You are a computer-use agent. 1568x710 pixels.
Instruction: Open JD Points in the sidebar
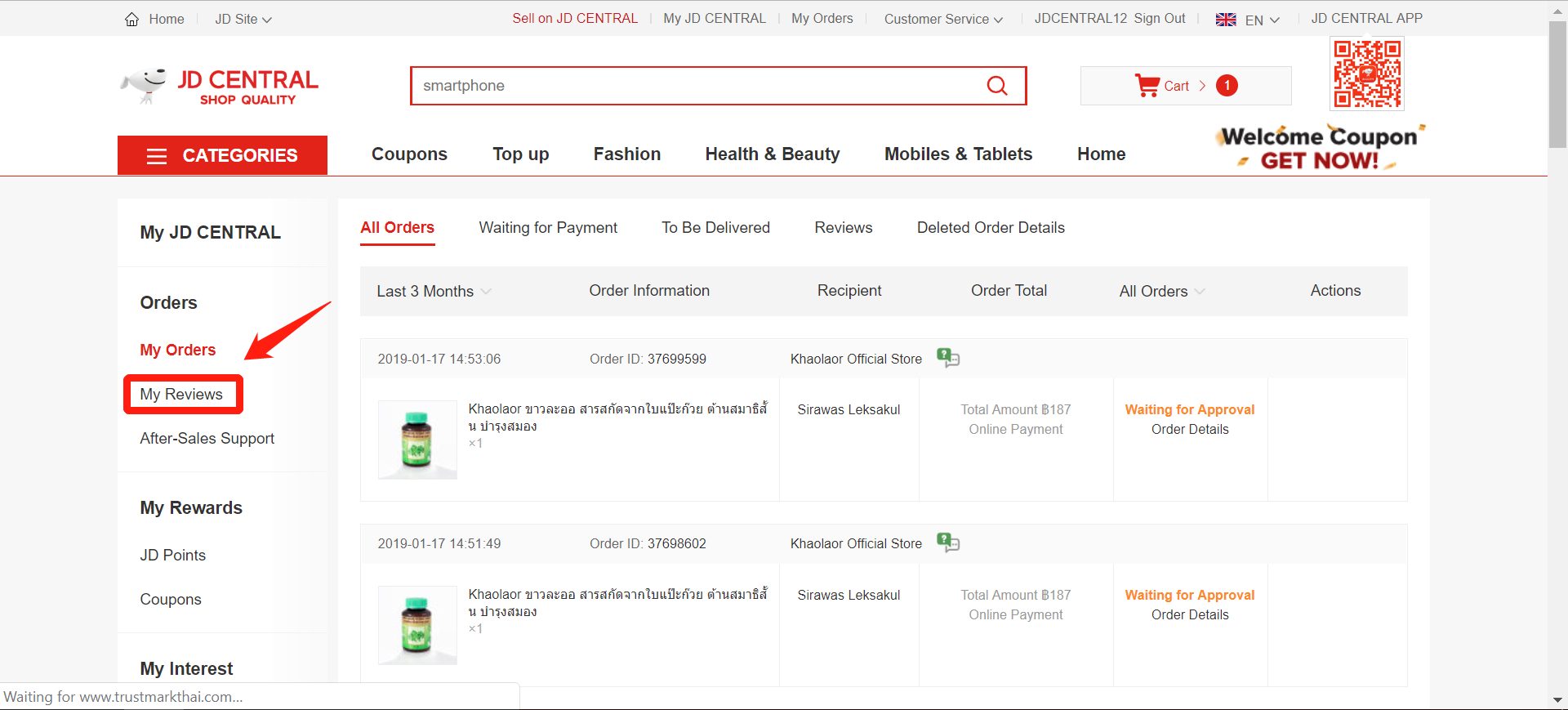point(173,556)
